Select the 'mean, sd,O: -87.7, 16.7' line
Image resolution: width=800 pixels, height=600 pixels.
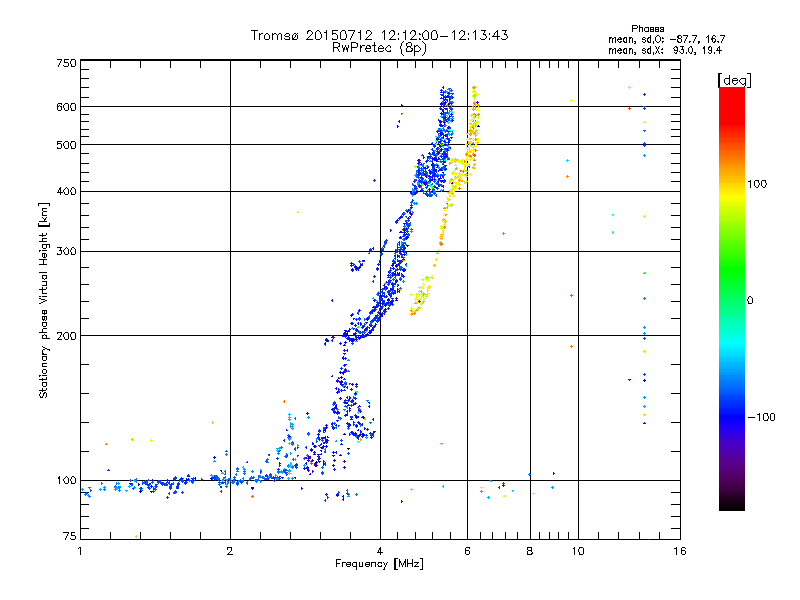point(666,39)
